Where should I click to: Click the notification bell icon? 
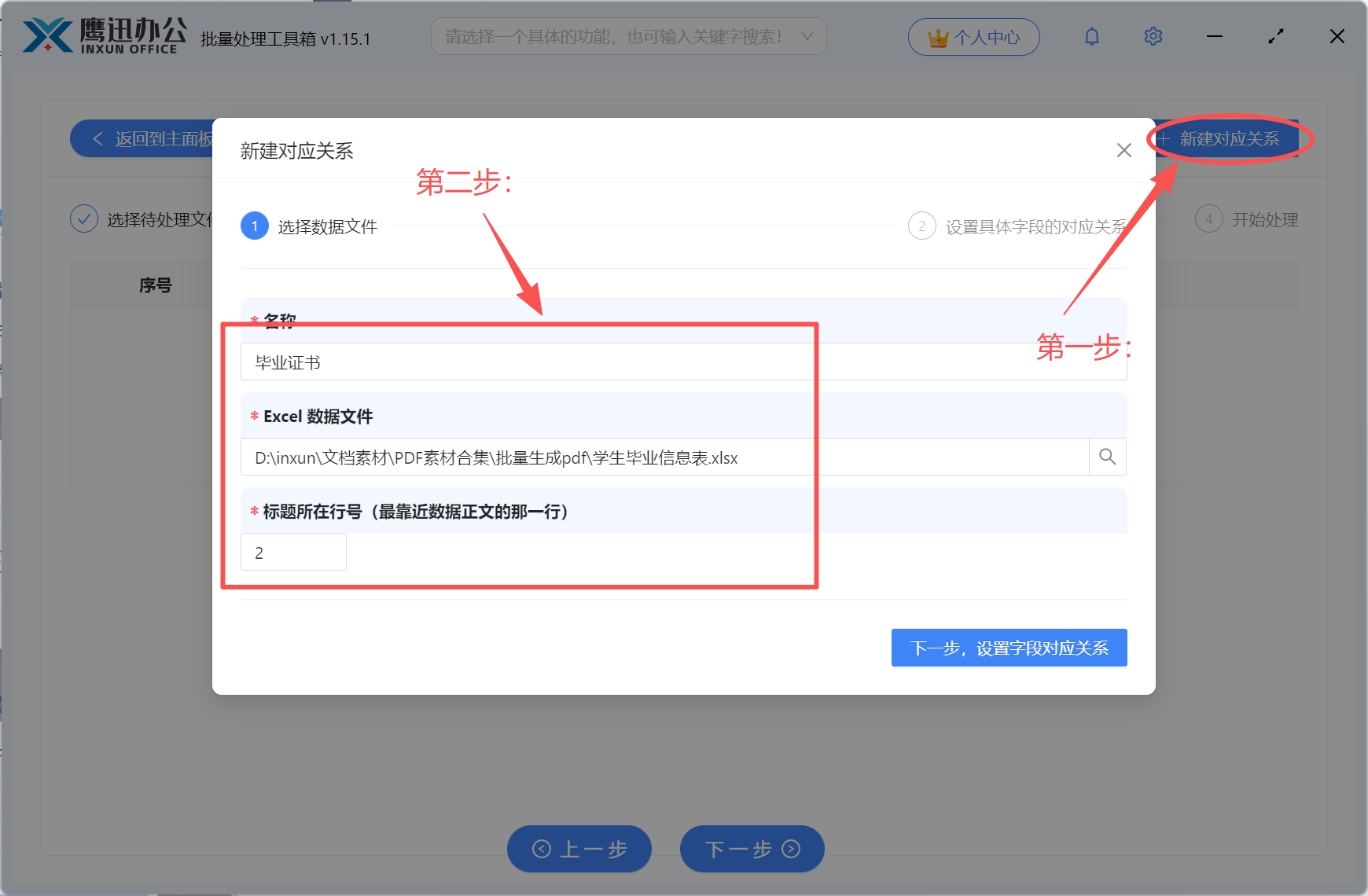(1092, 36)
